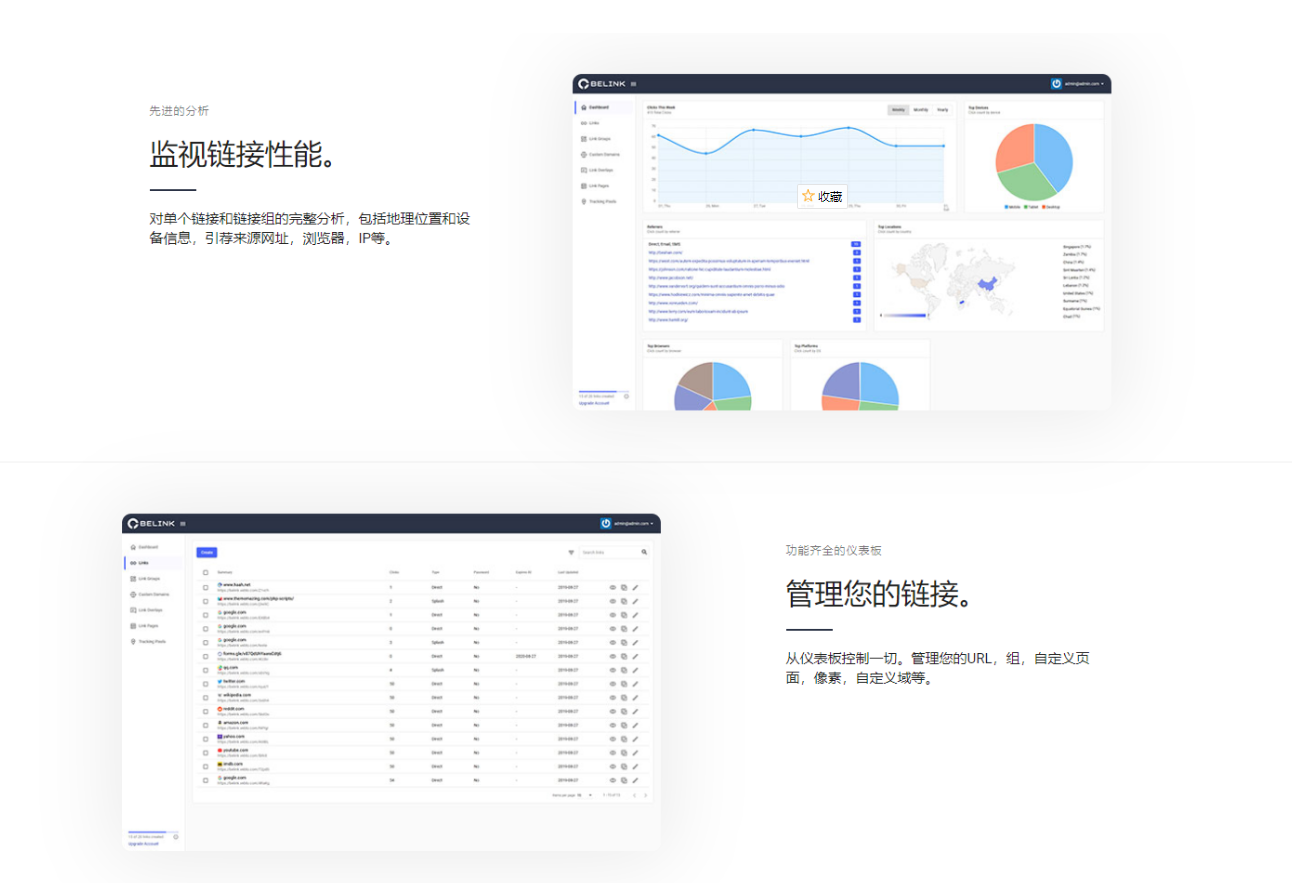This screenshot has width=1292, height=883.
Task: Tick the checkbox for the forms.gle row
Action: click(206, 656)
